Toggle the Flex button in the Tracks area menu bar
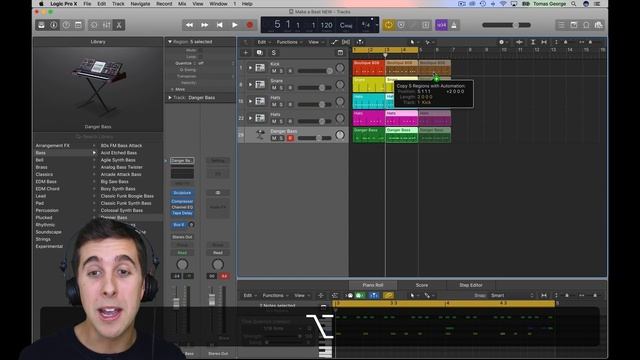The width and height of the screenshot is (640, 360). [346, 42]
